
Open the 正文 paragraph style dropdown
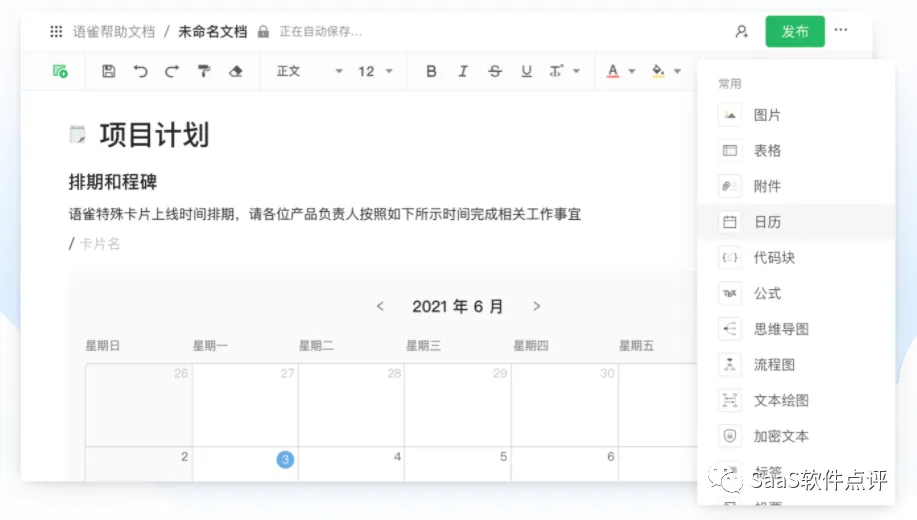pyautogui.click(x=309, y=71)
